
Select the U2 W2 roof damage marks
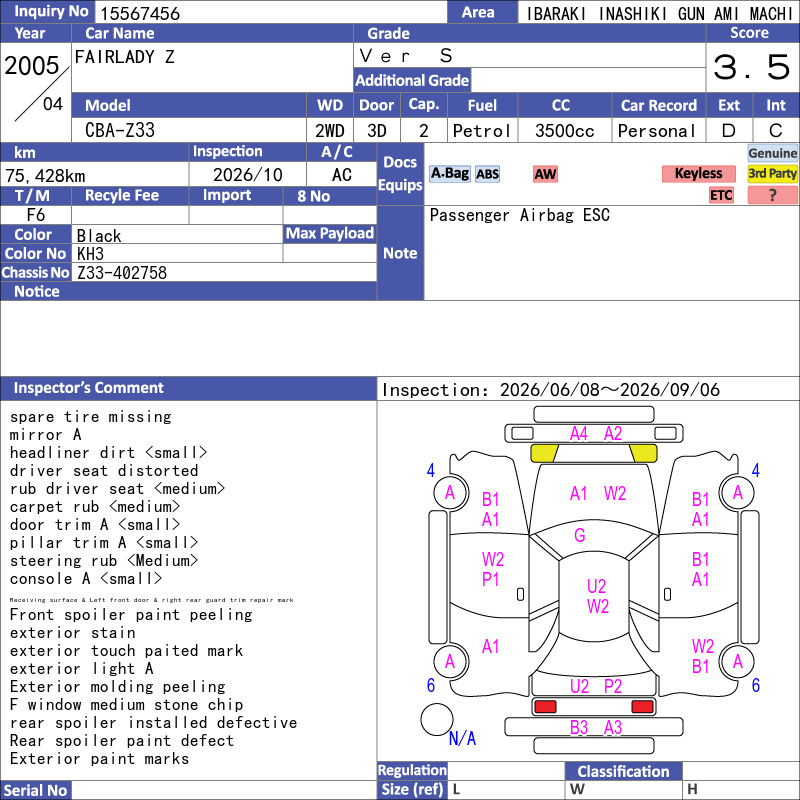(x=597, y=596)
